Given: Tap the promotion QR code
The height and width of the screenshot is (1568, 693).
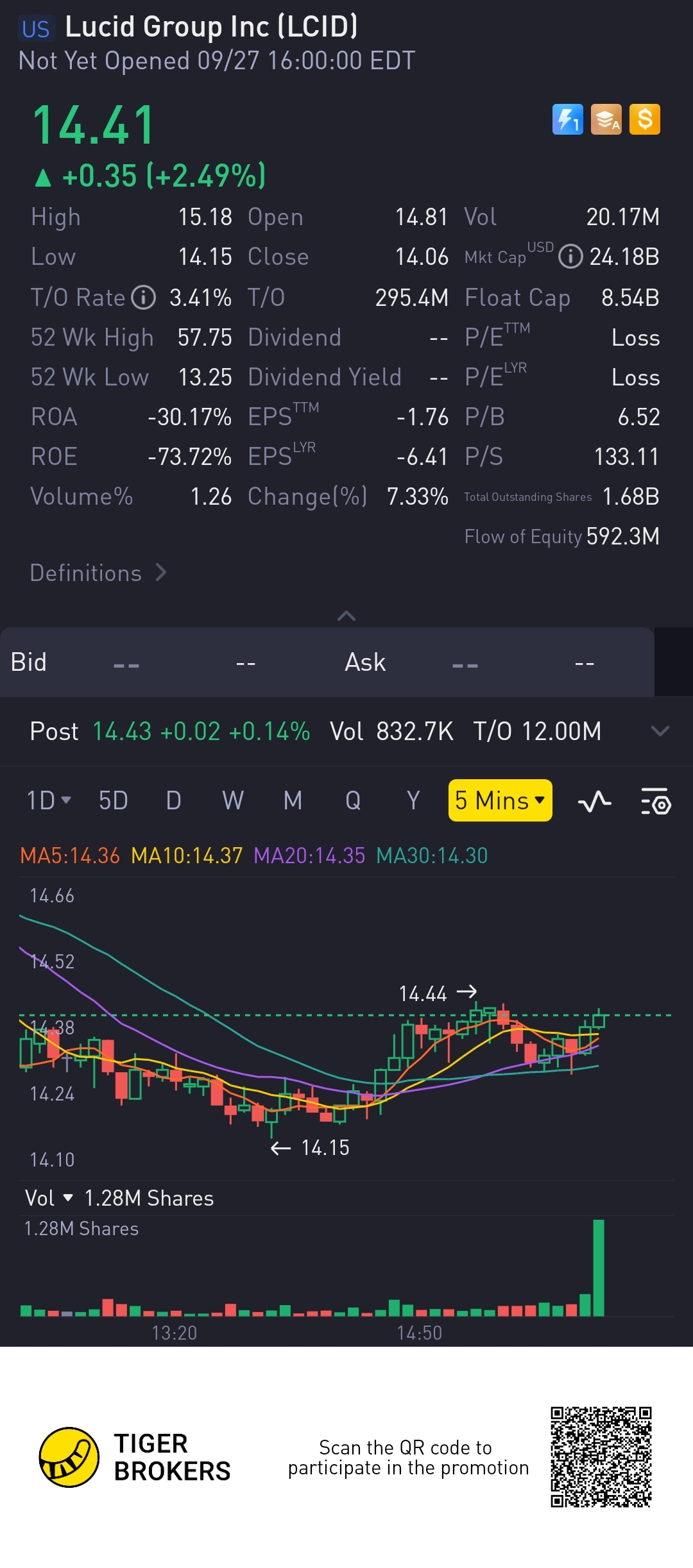Looking at the screenshot, I should pyautogui.click(x=601, y=1457).
